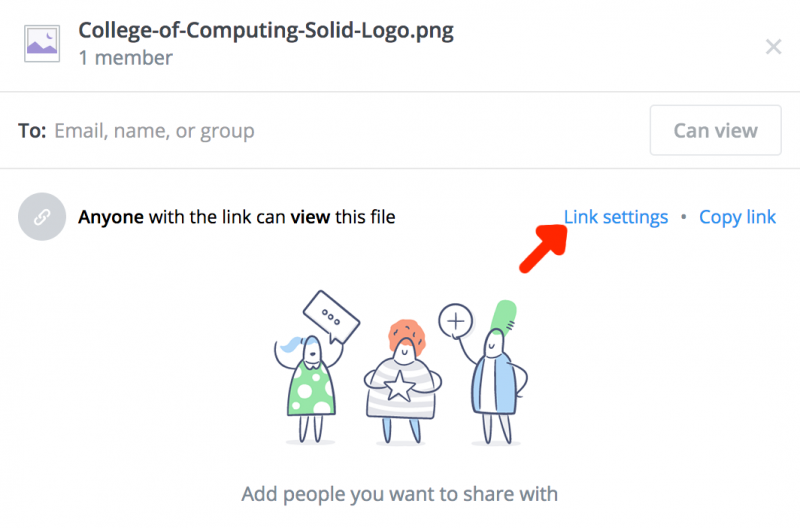The width and height of the screenshot is (800, 528).
Task: Click Add people you want to share with
Action: 399,494
